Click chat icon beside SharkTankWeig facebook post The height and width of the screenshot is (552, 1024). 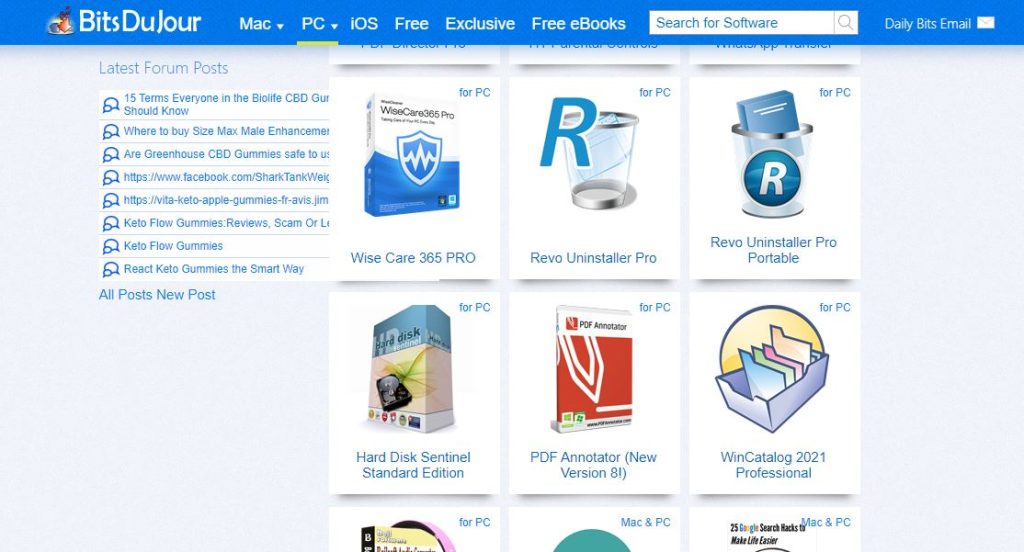111,177
